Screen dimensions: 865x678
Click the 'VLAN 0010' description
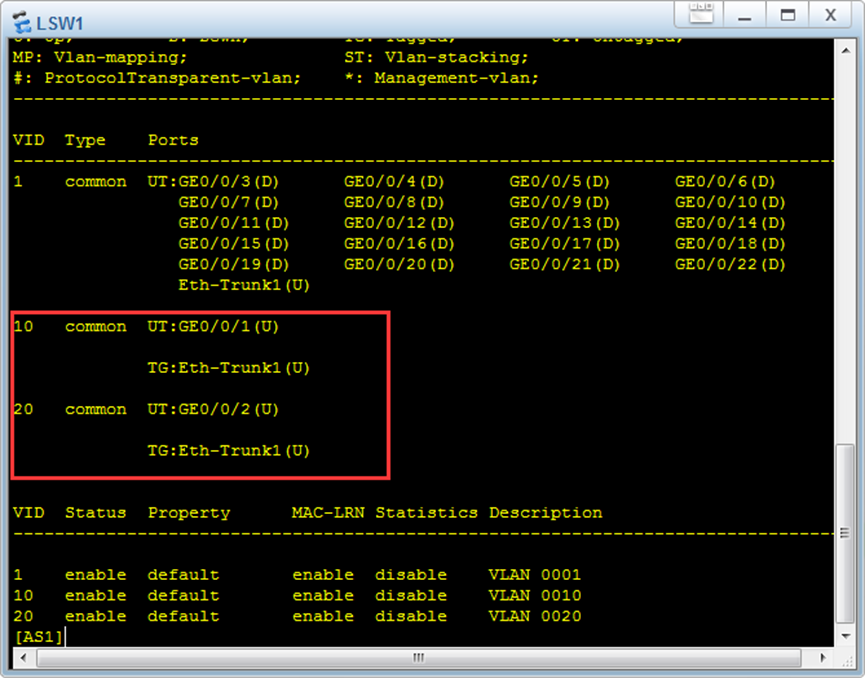(x=535, y=595)
